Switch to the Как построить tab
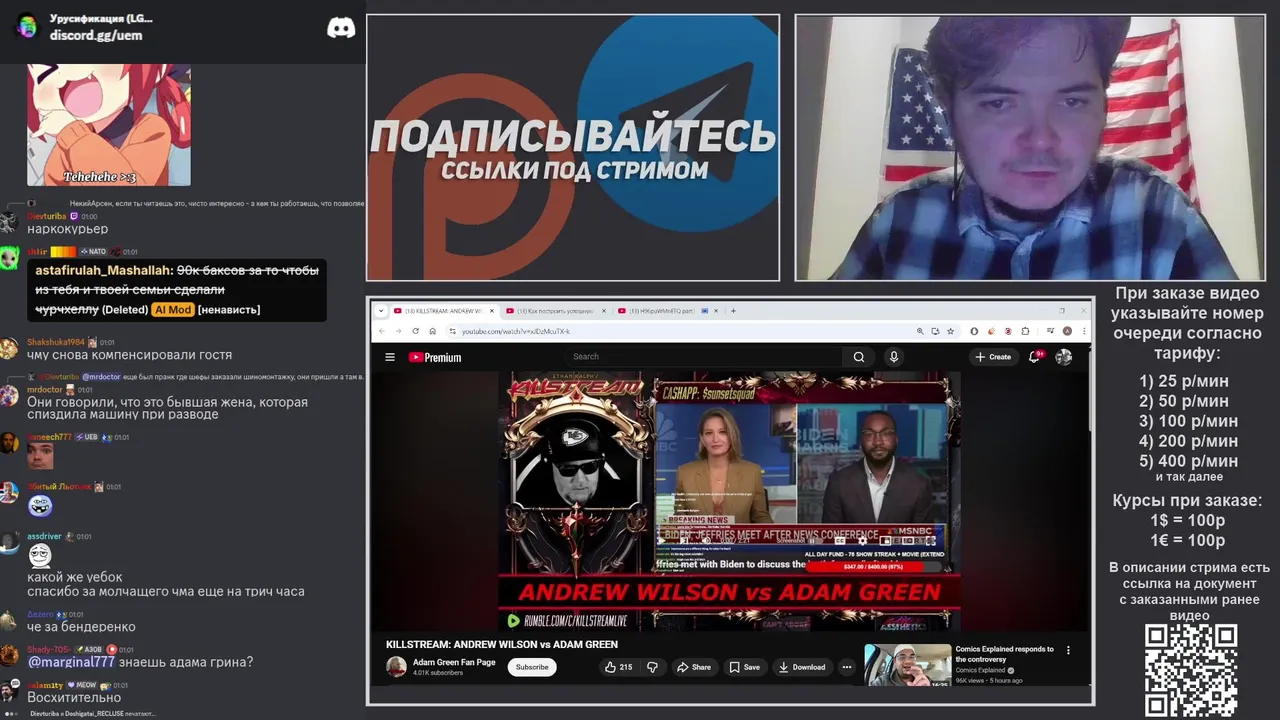This screenshot has height=720, width=1280. [x=555, y=311]
